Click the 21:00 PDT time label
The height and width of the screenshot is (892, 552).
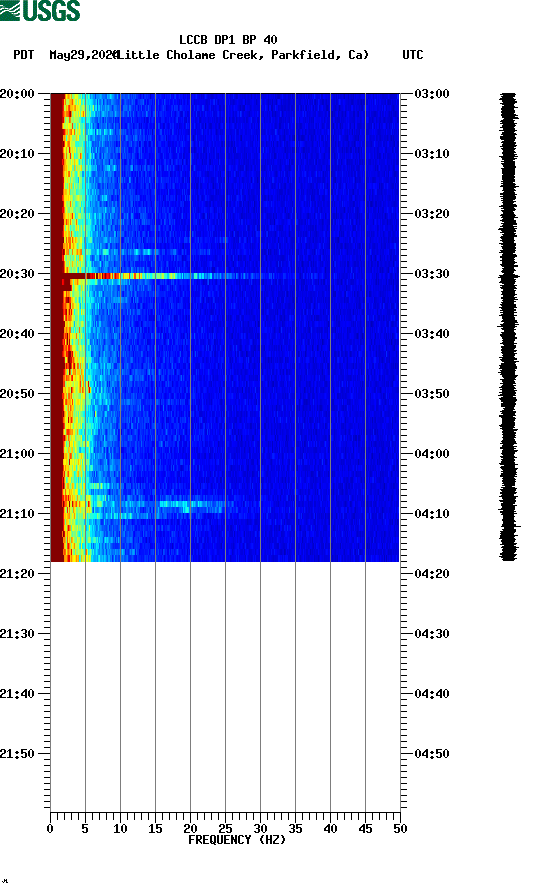tap(18, 454)
